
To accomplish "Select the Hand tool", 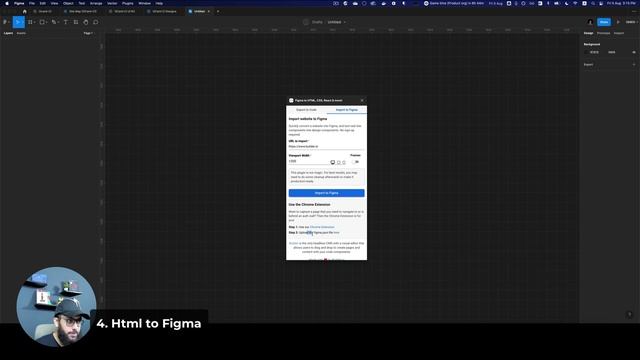I will (86, 22).
